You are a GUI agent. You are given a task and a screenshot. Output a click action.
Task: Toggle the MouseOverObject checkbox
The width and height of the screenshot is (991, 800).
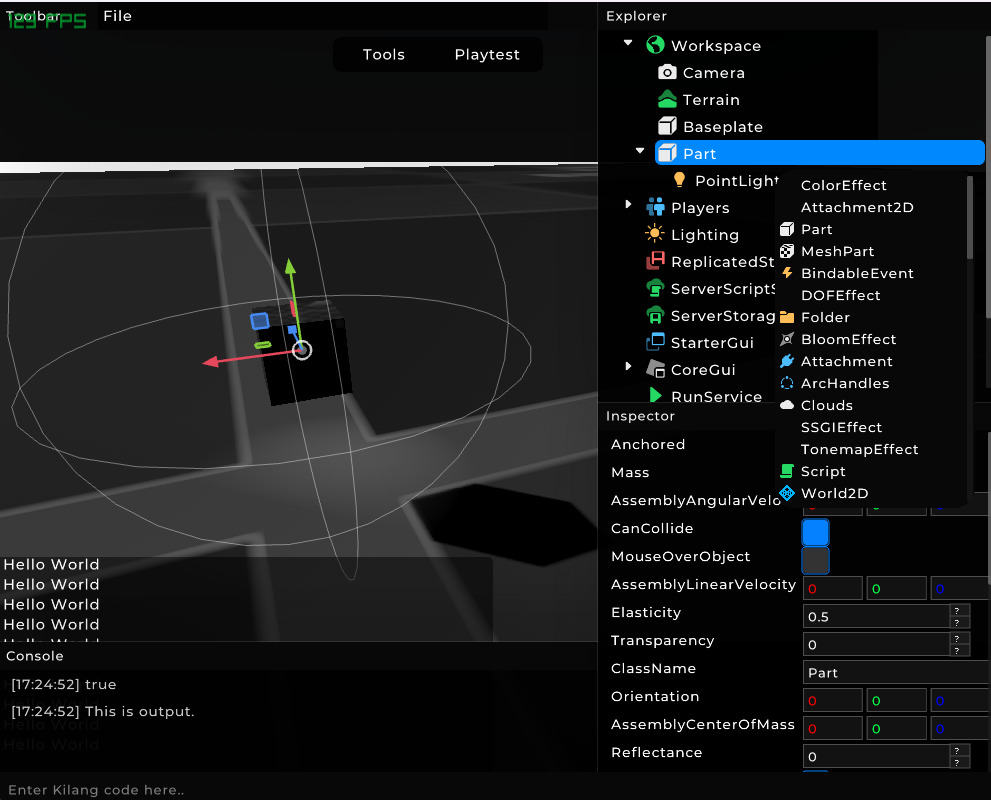[x=815, y=560]
